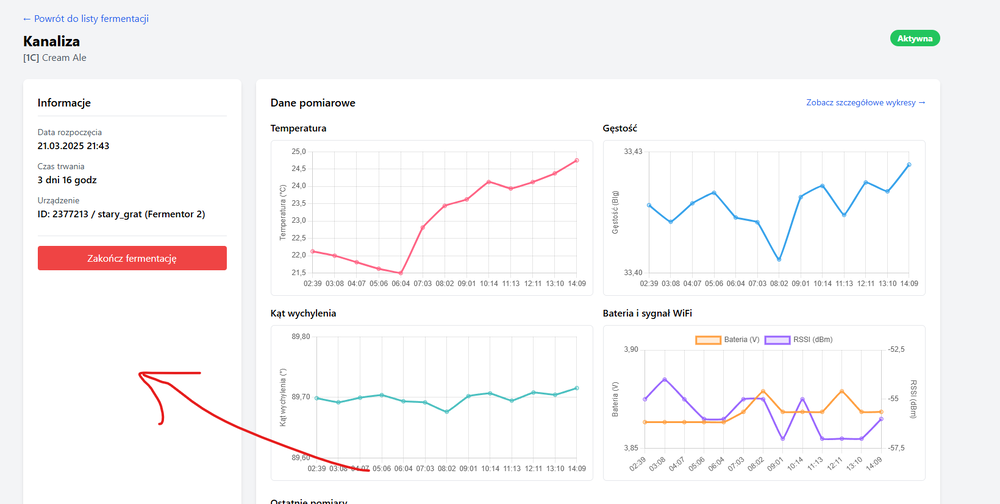
Task: Select the lowest Temperatura point at 06:04
Action: pyautogui.click(x=401, y=273)
